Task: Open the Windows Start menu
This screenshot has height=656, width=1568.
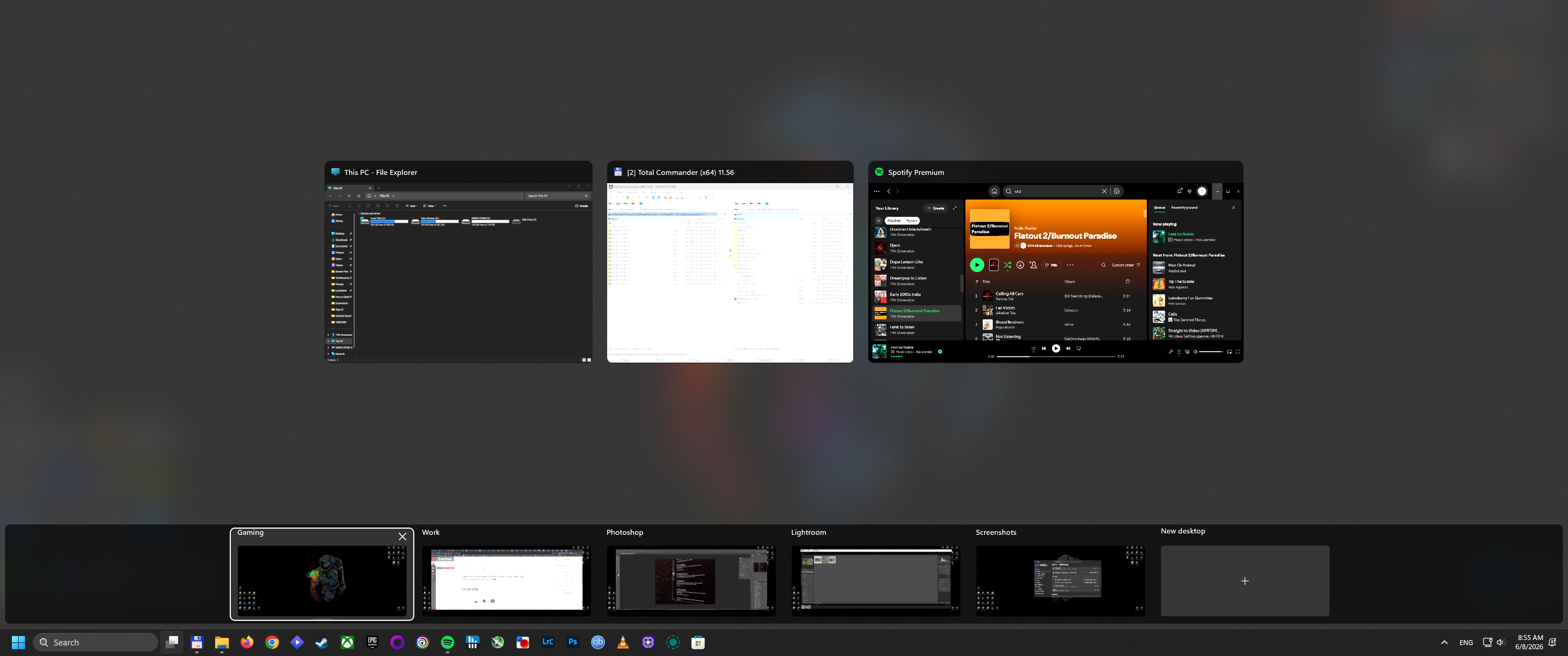Action: [18, 642]
